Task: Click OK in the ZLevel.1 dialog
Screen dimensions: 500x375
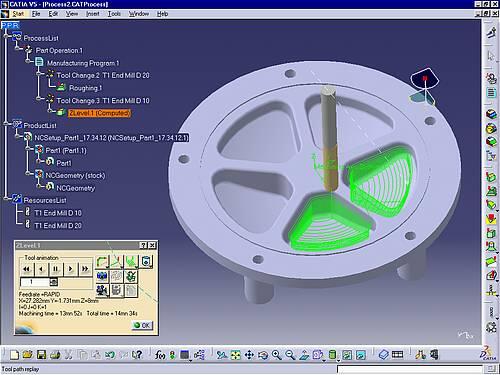Action: tap(142, 325)
